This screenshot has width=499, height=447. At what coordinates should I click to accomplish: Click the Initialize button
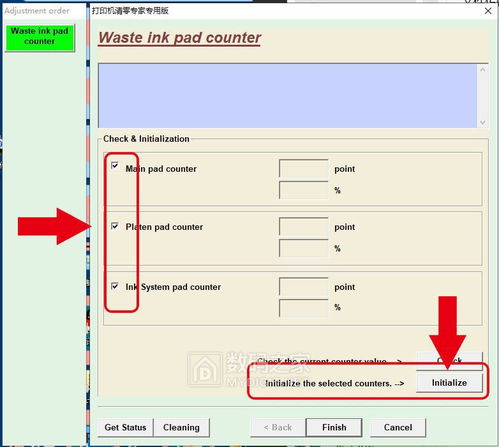(449, 383)
